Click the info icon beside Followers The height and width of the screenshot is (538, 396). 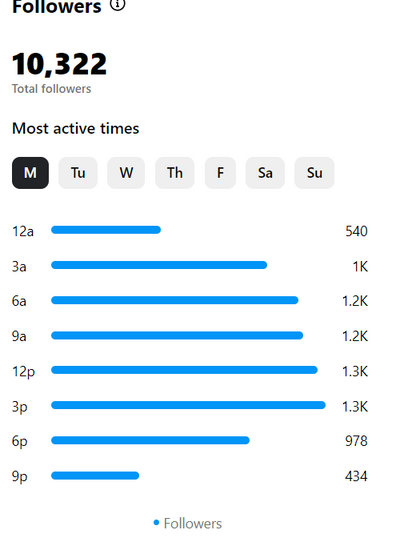pyautogui.click(x=118, y=4)
